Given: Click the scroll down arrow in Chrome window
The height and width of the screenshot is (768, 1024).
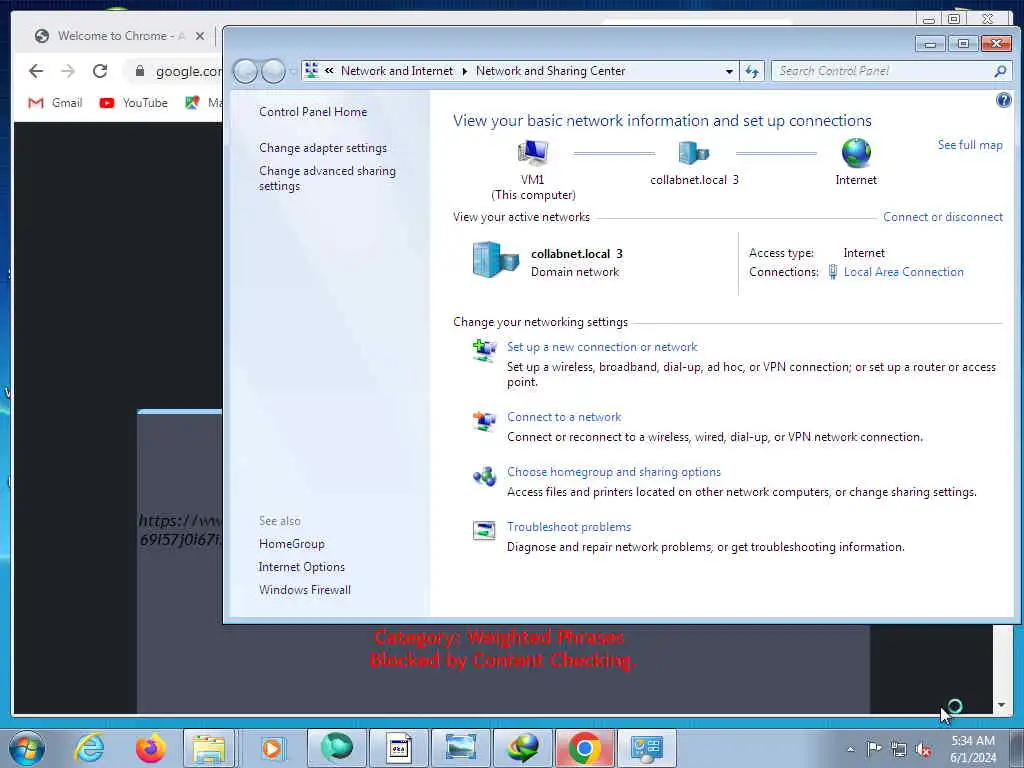Looking at the screenshot, I should click(1001, 705).
